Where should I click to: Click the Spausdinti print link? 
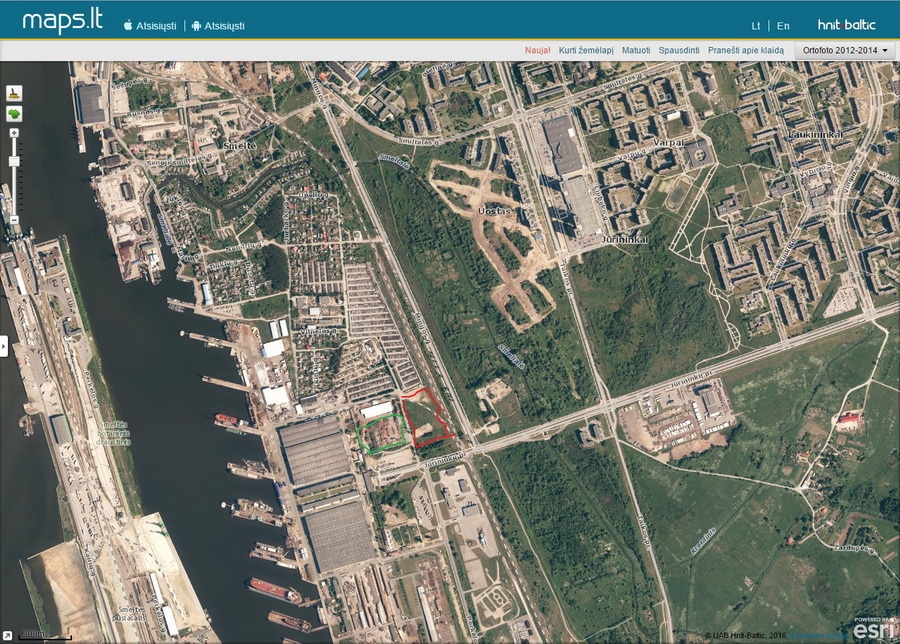[679, 50]
